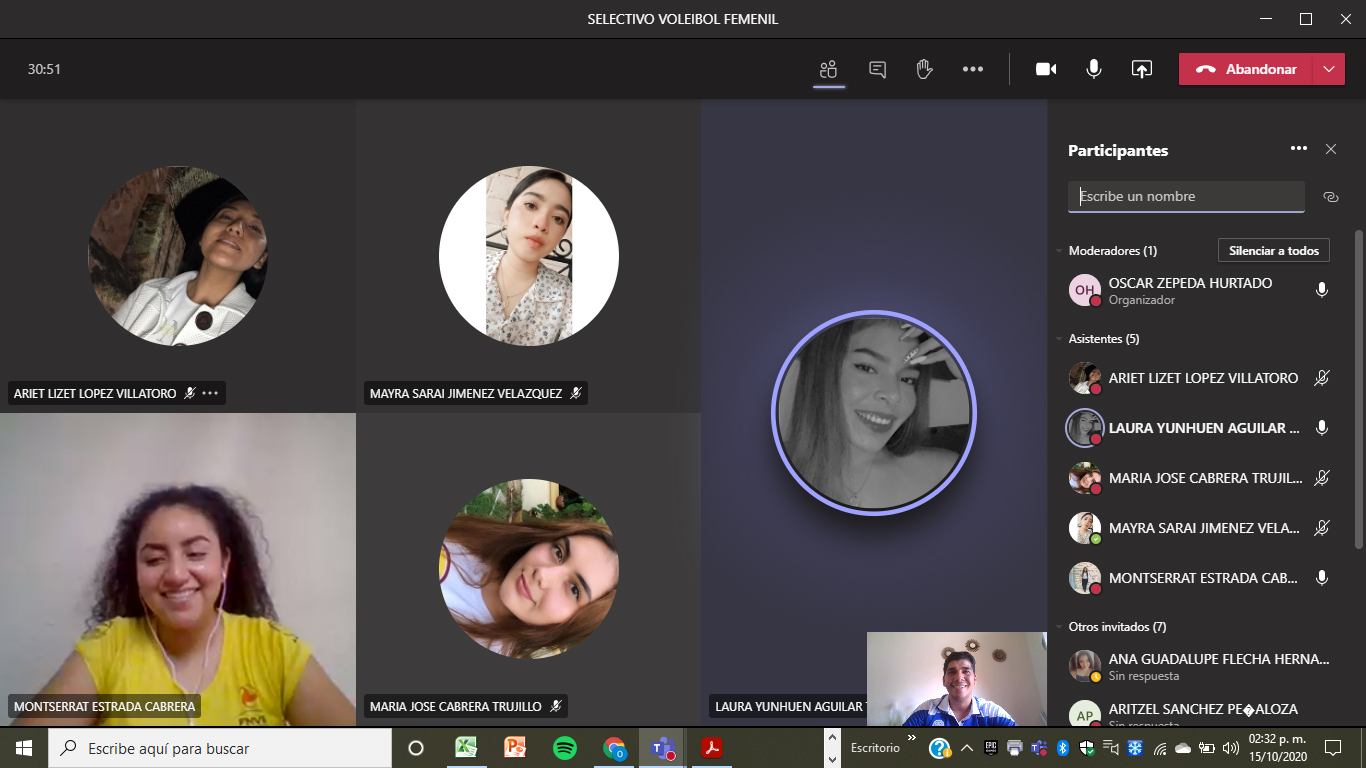Viewport: 1366px width, 768px height.
Task: Open Spotify from the taskbar
Action: (x=564, y=748)
